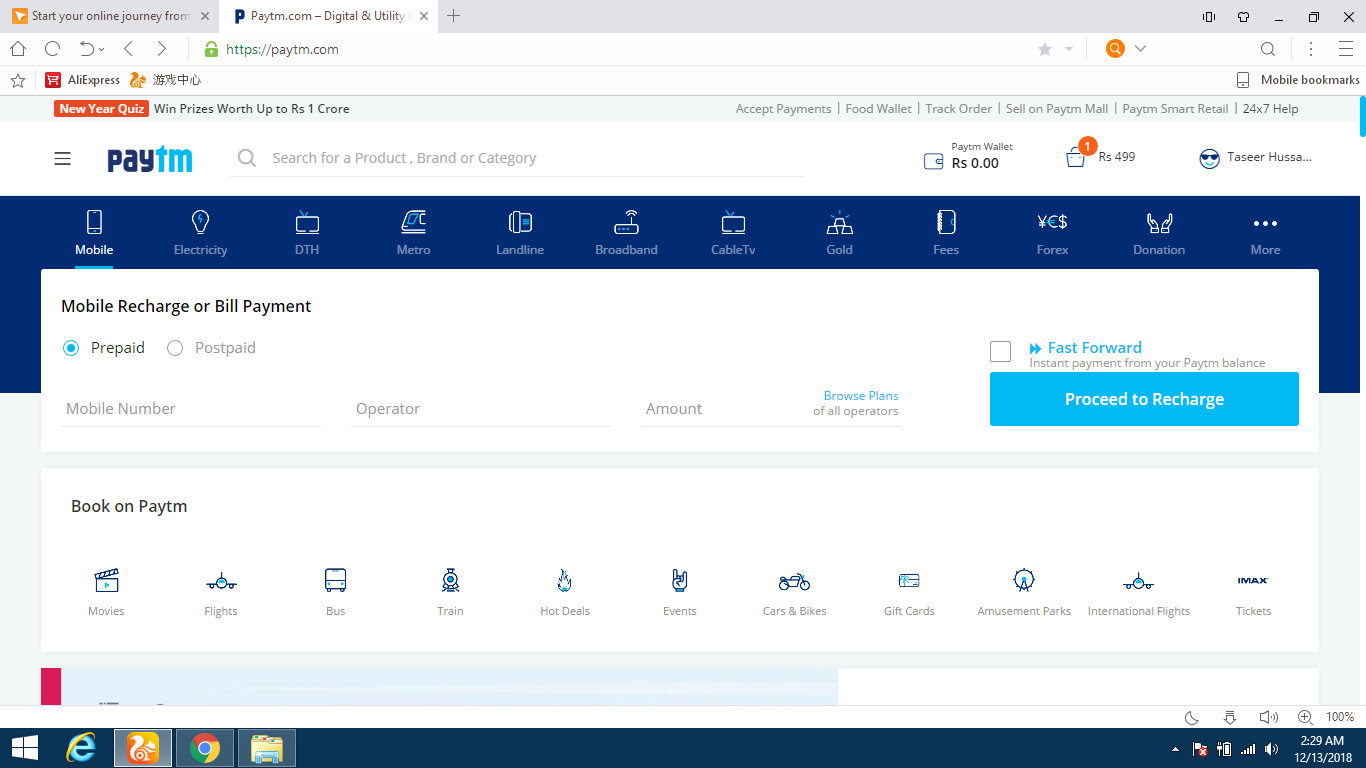Open the Paytm hamburger menu
Image resolution: width=1366 pixels, height=768 pixels.
63,158
